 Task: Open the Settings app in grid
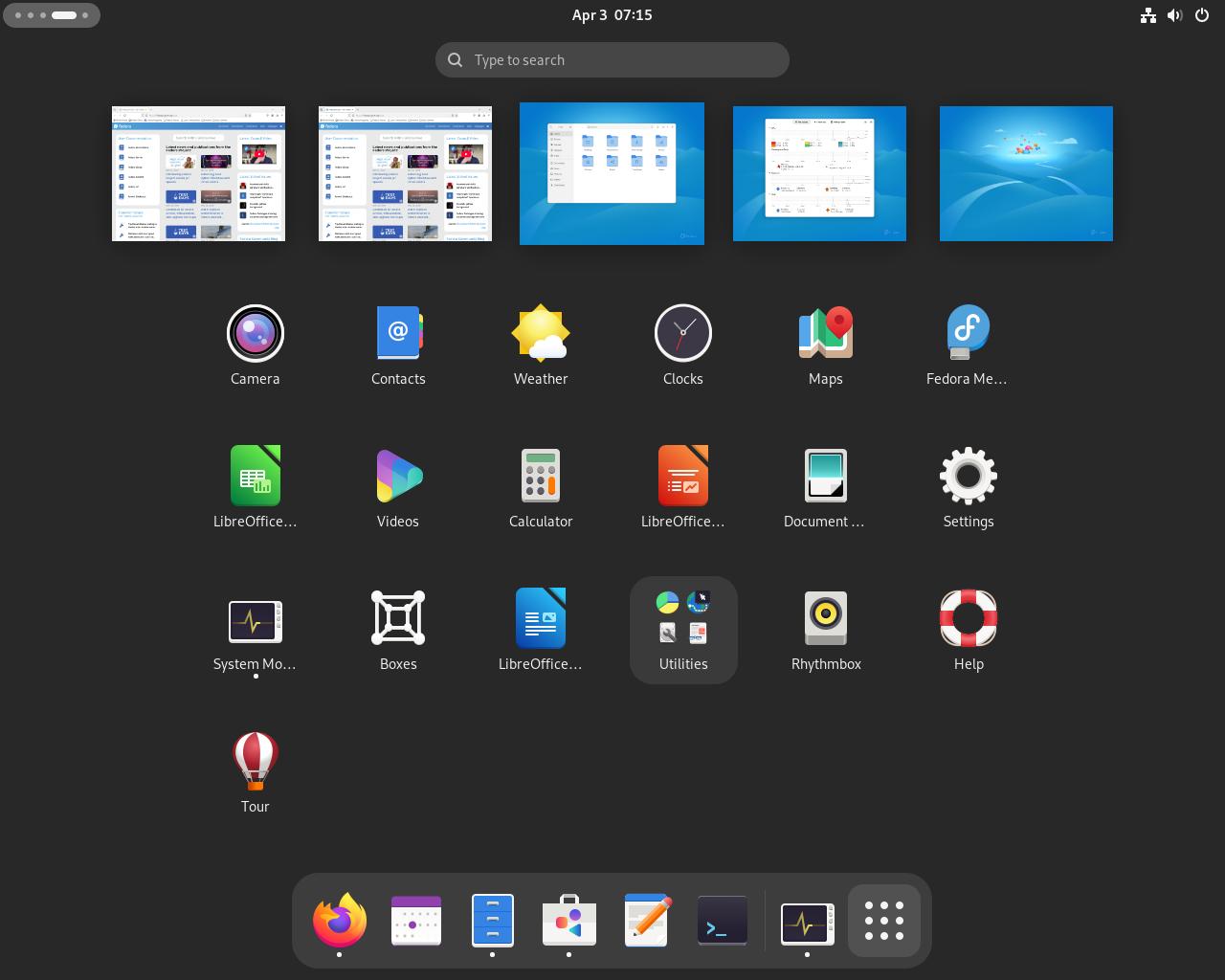969,487
